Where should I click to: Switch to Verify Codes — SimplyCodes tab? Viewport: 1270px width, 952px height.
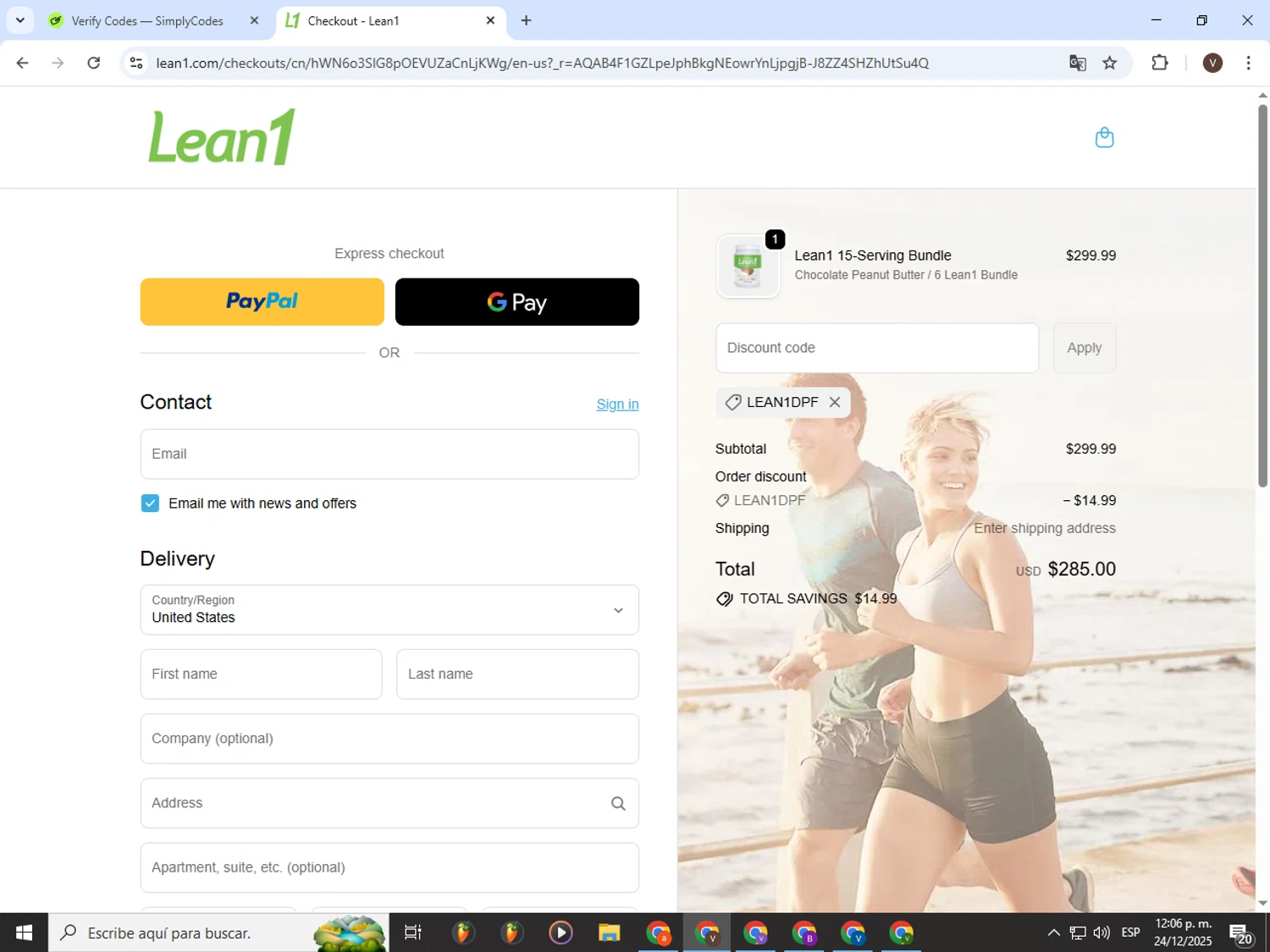(x=147, y=20)
